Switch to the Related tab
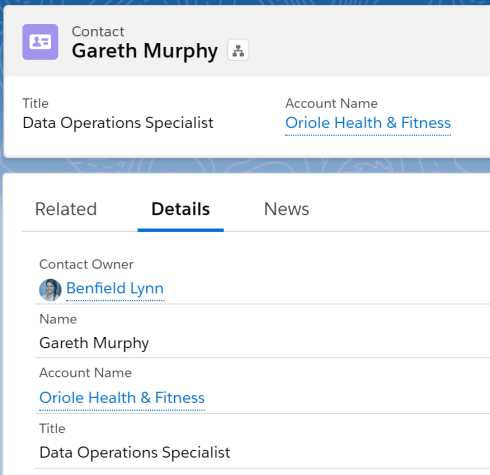 coord(66,209)
